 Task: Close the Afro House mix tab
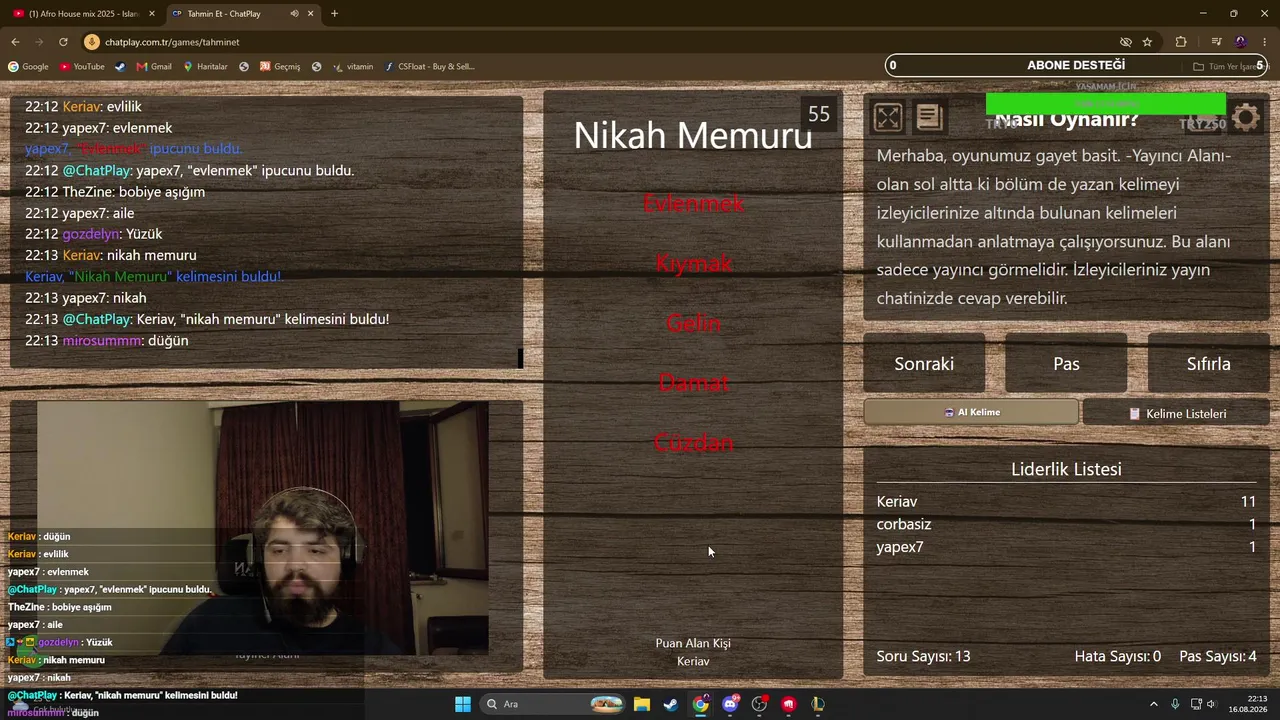pos(152,14)
